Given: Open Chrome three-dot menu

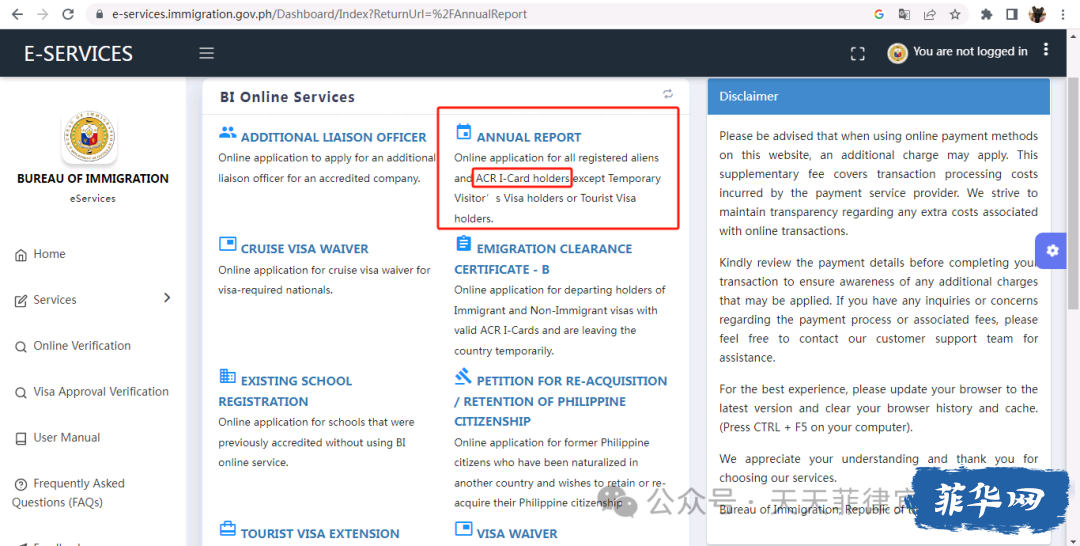Looking at the screenshot, I should click(1065, 14).
